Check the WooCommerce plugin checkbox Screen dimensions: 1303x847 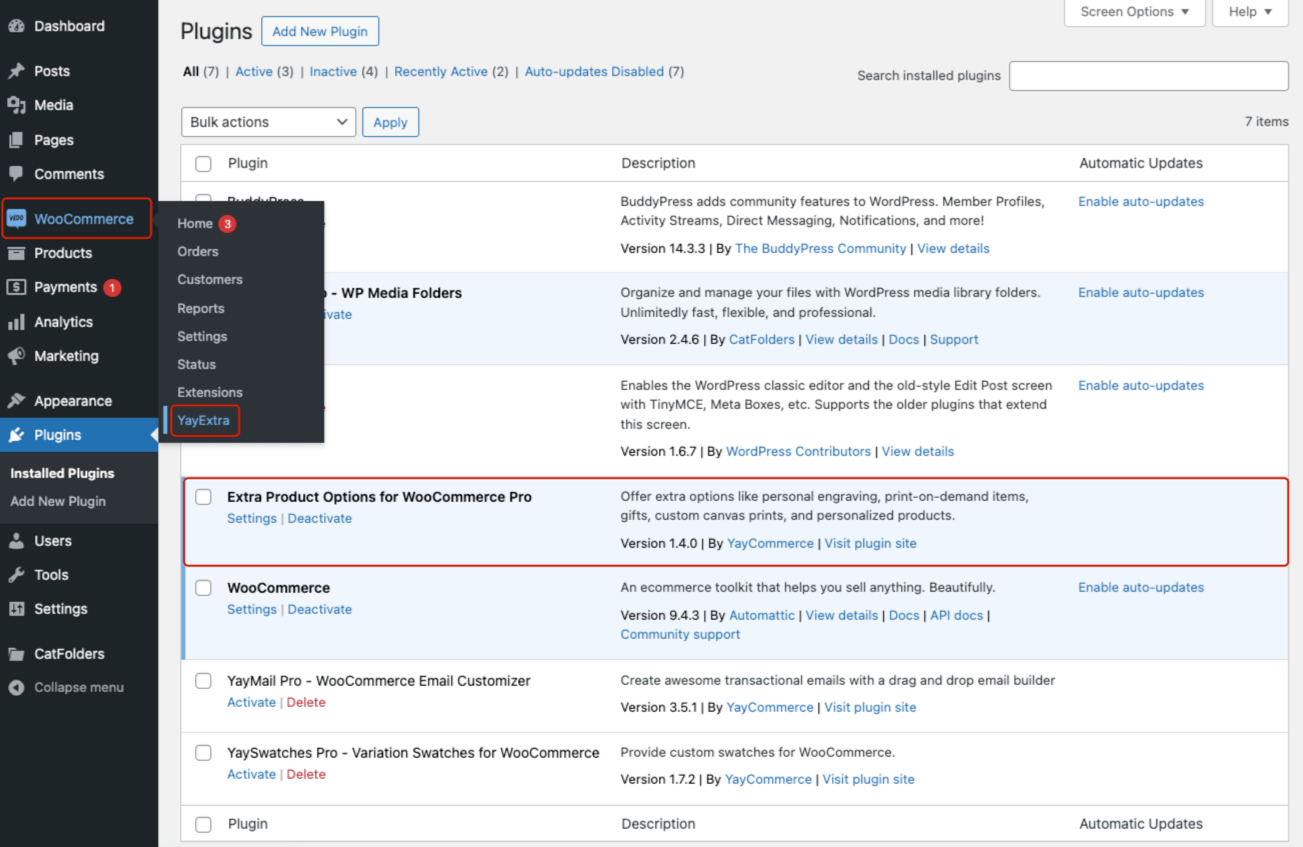tap(203, 588)
